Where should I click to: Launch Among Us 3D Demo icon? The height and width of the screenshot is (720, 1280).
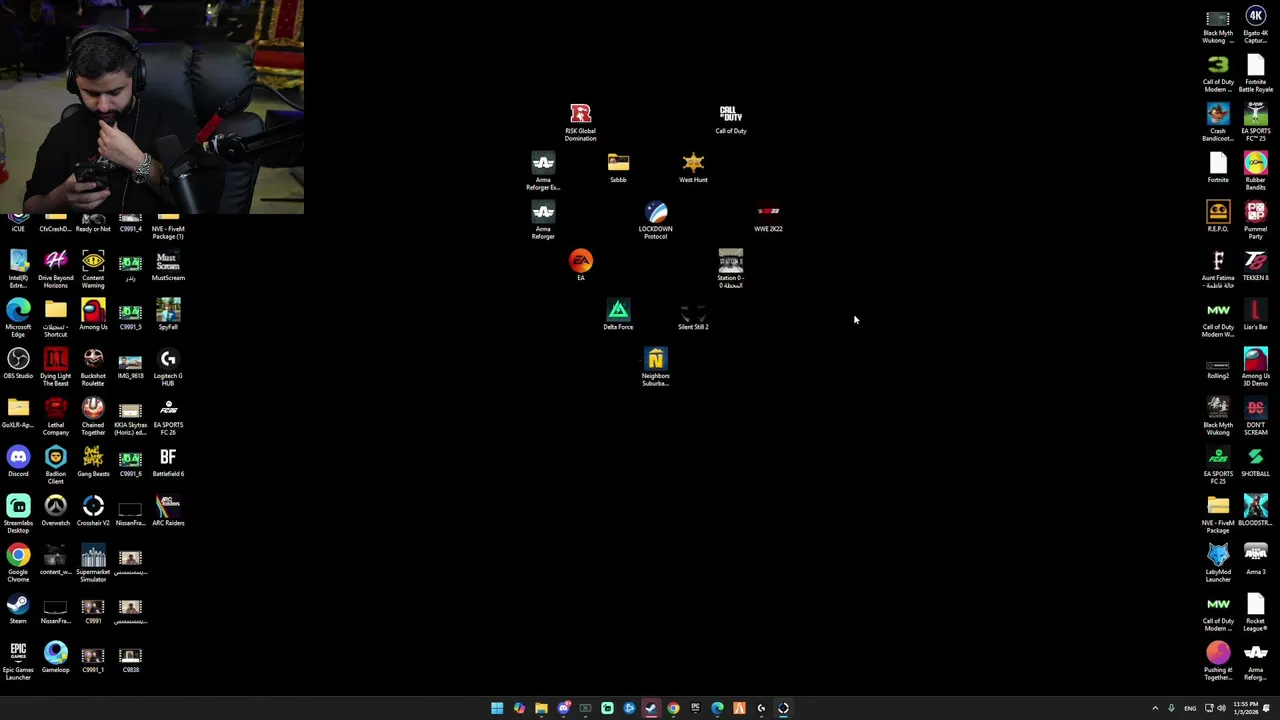1255,367
